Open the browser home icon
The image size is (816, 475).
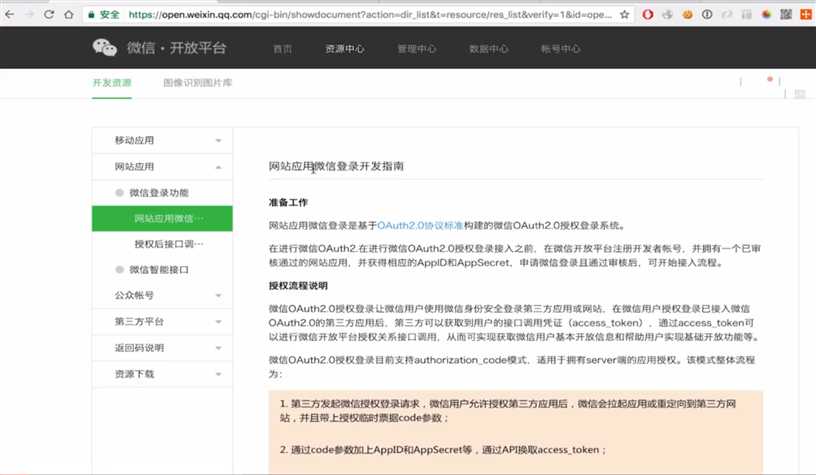pos(69,15)
